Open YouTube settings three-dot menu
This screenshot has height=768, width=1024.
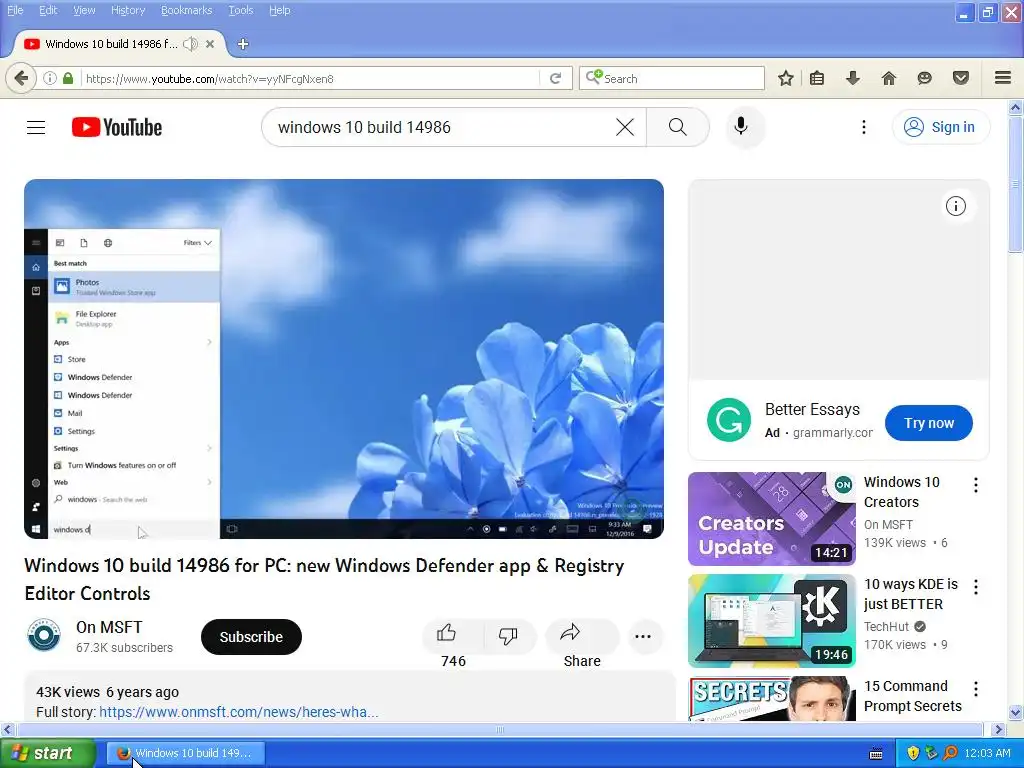pyautogui.click(x=863, y=127)
